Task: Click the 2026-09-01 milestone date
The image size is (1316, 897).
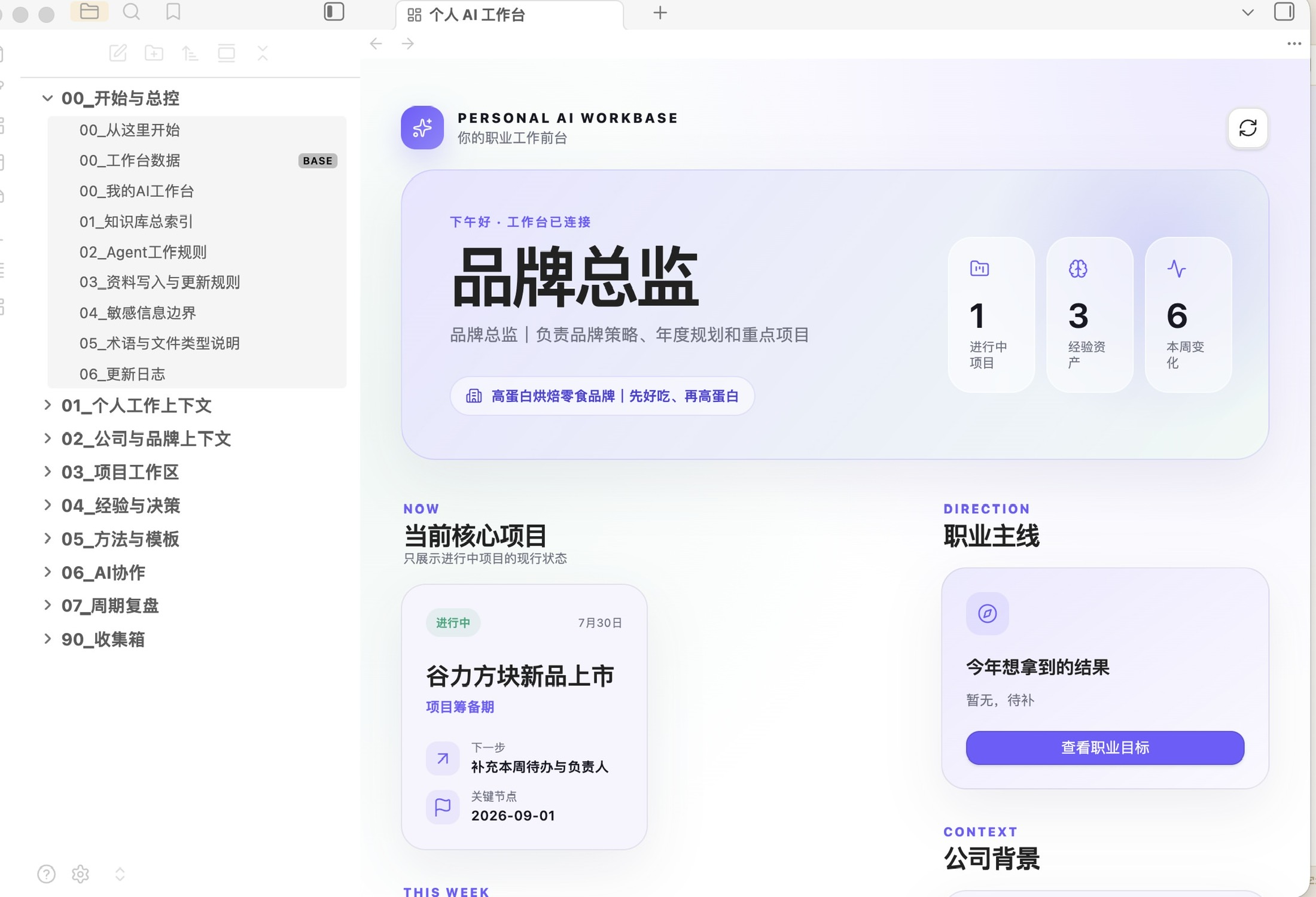Action: point(513,816)
